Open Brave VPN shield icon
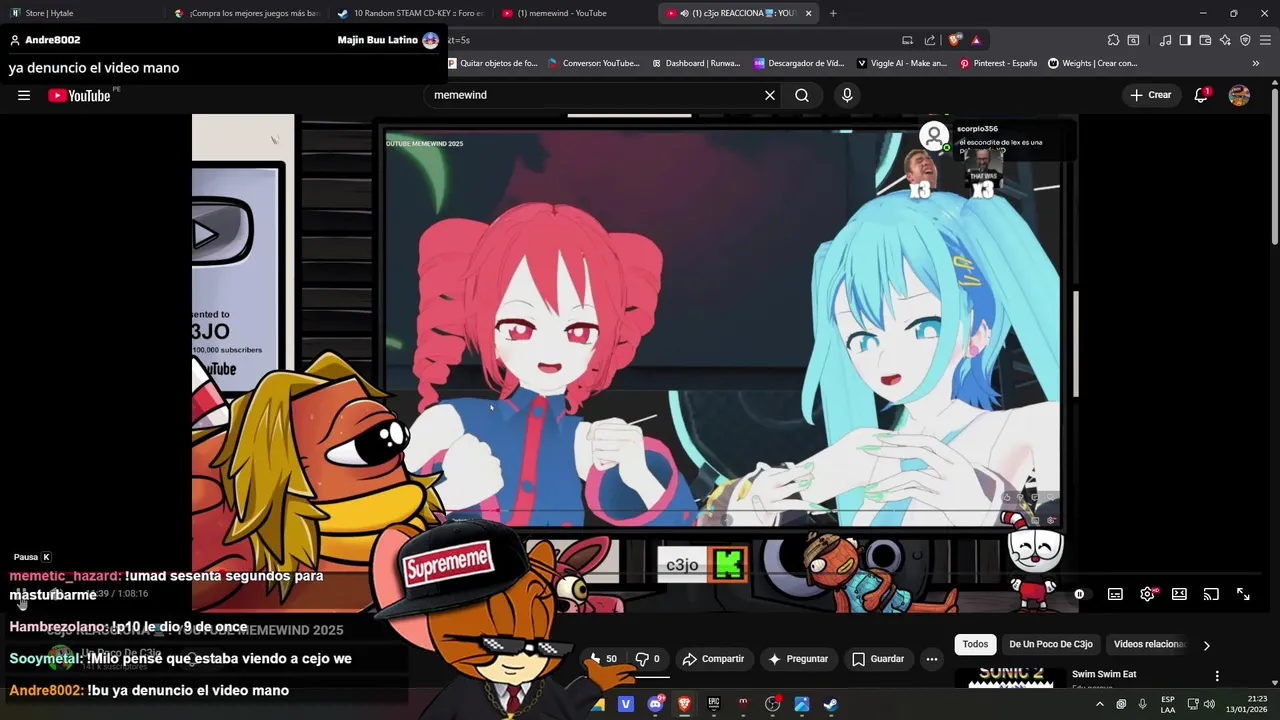 tap(1245, 40)
